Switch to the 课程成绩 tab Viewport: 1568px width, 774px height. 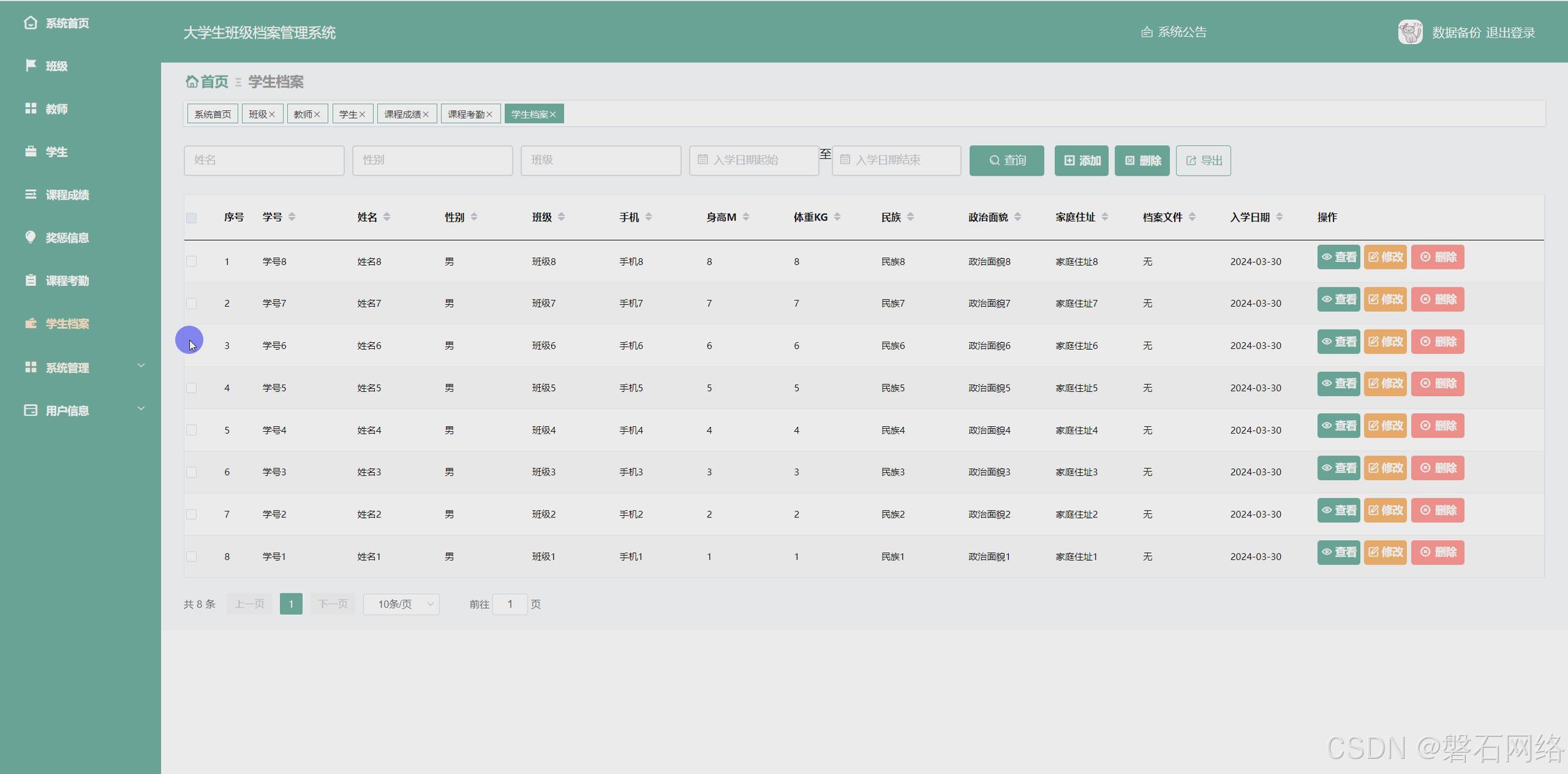tap(402, 115)
